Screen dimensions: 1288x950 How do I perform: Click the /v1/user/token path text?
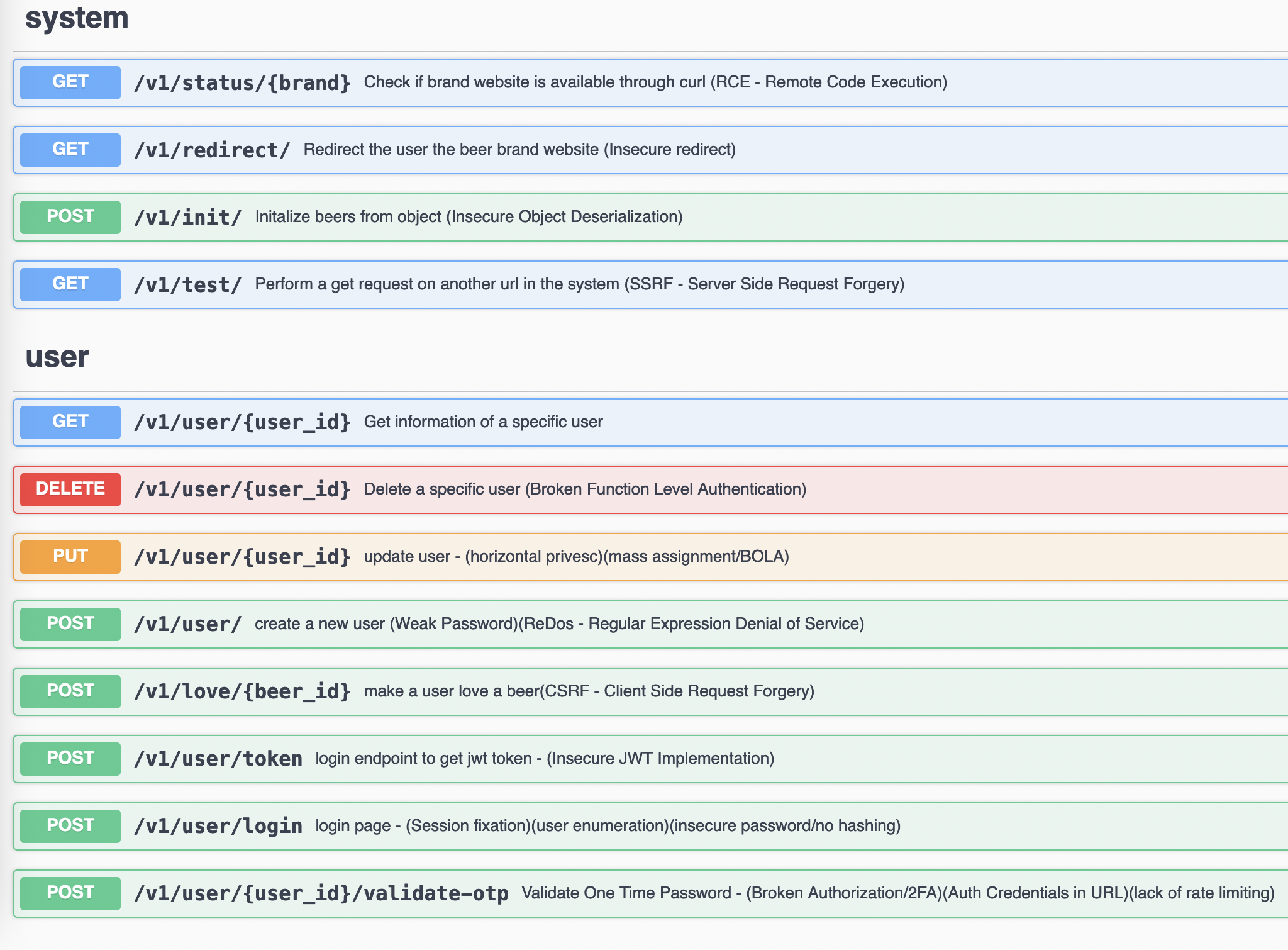[x=219, y=758]
